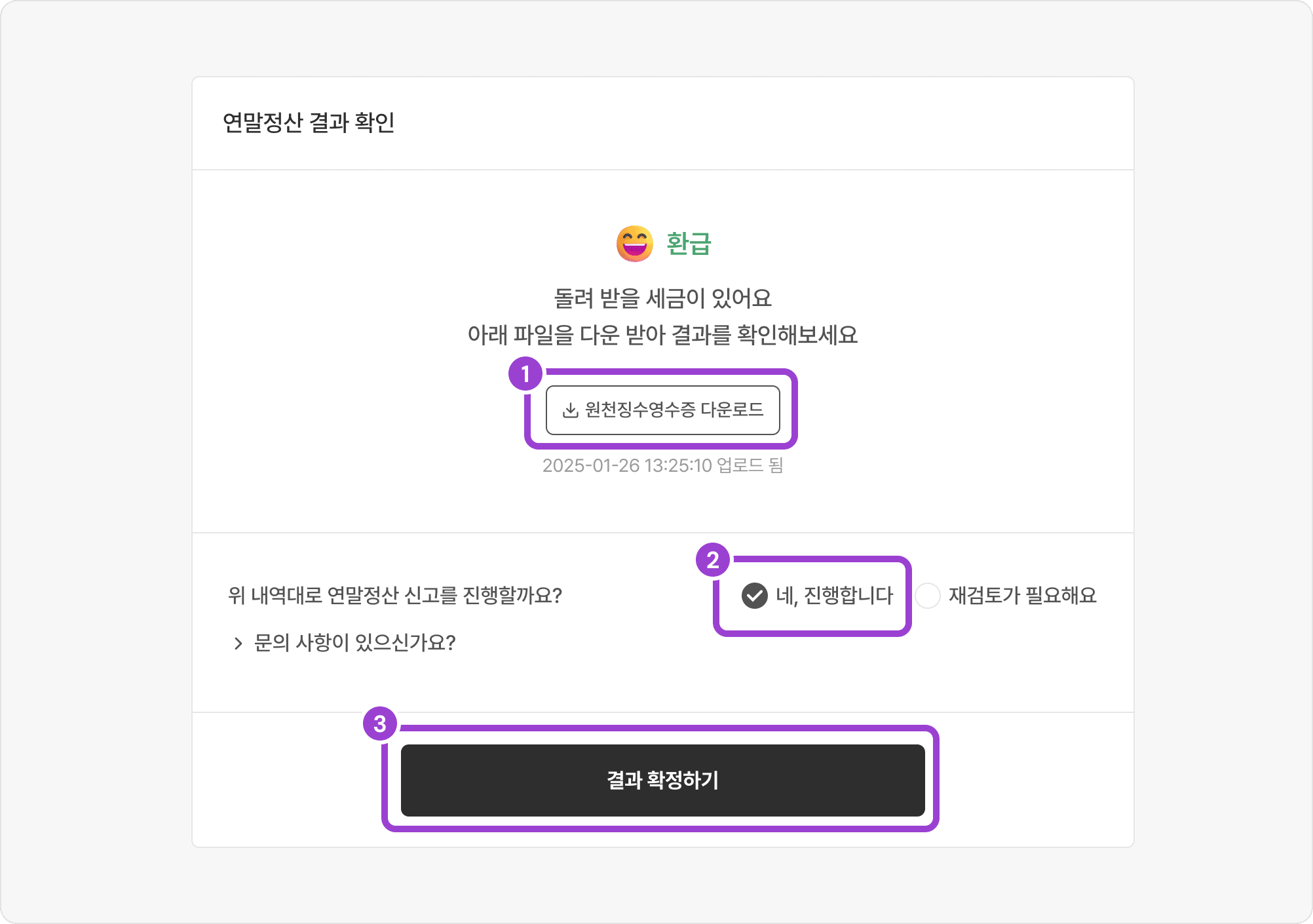Click the 원천징수영수증 다운로드 text label

click(674, 410)
